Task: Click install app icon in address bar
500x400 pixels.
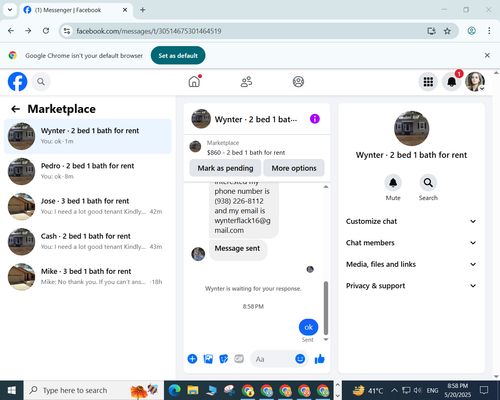Action: (431, 31)
